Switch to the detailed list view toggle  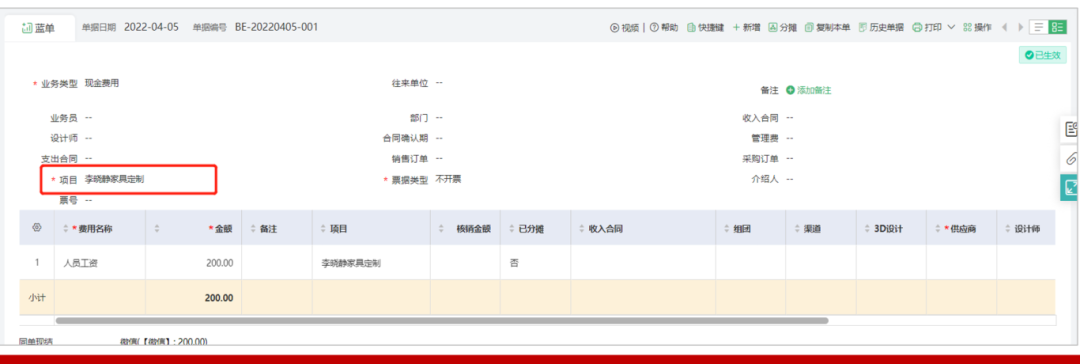pos(1057,28)
